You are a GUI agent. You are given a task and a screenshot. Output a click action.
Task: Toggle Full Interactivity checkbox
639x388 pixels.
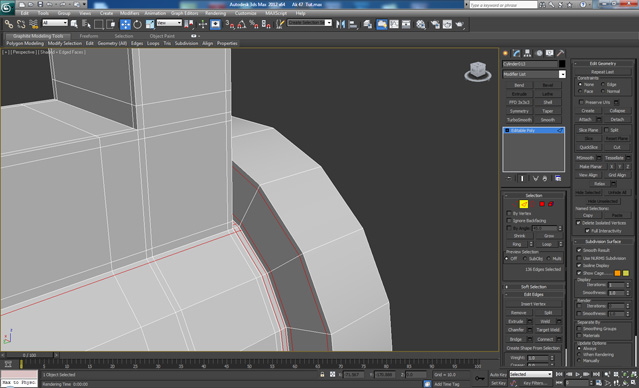pos(587,230)
